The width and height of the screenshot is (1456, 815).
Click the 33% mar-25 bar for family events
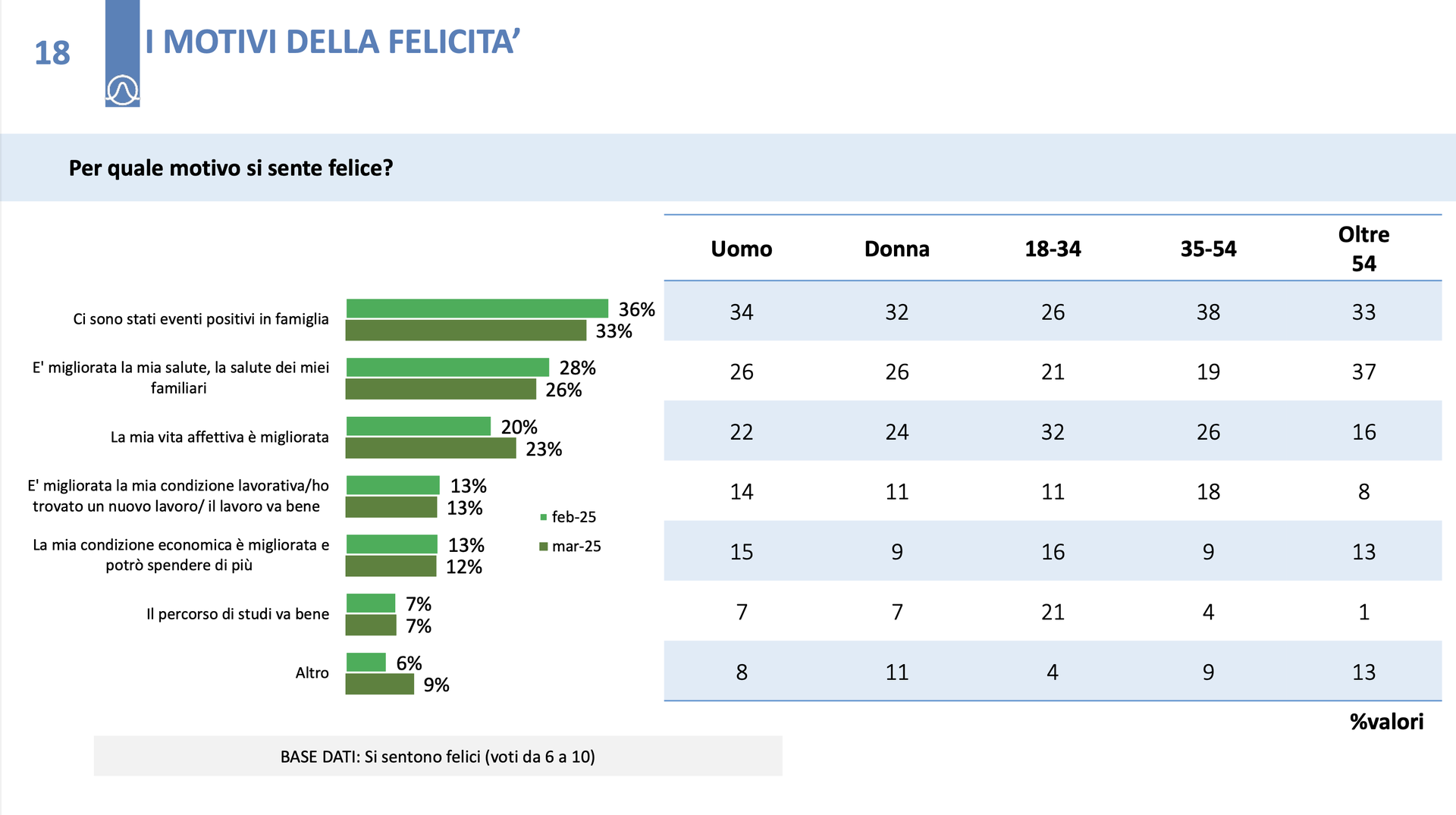(x=466, y=331)
